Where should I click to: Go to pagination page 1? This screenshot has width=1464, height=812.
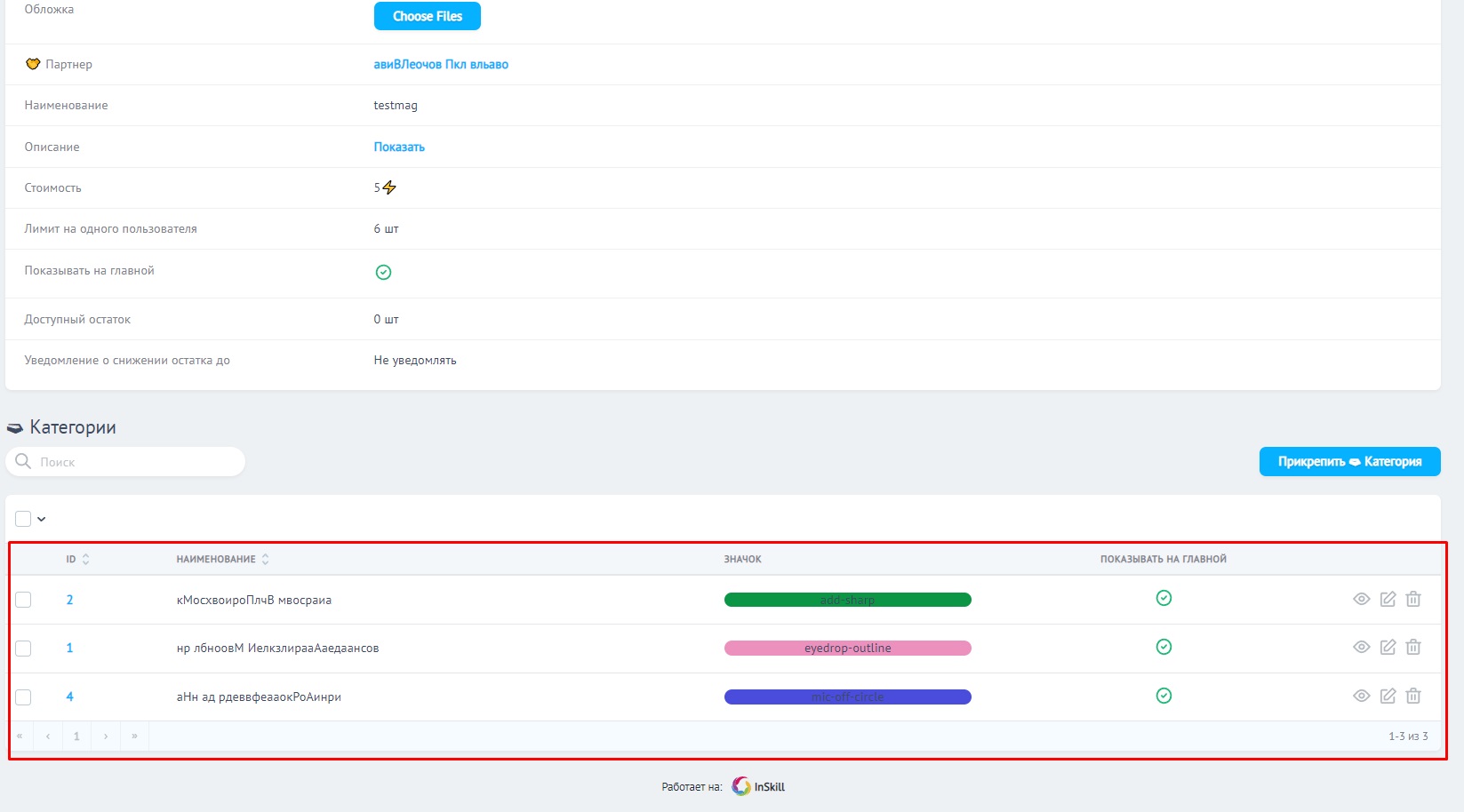click(76, 736)
